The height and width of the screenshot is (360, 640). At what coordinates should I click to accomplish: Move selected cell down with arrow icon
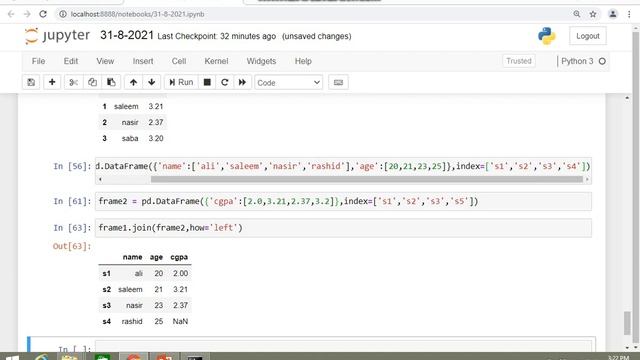click(x=152, y=82)
